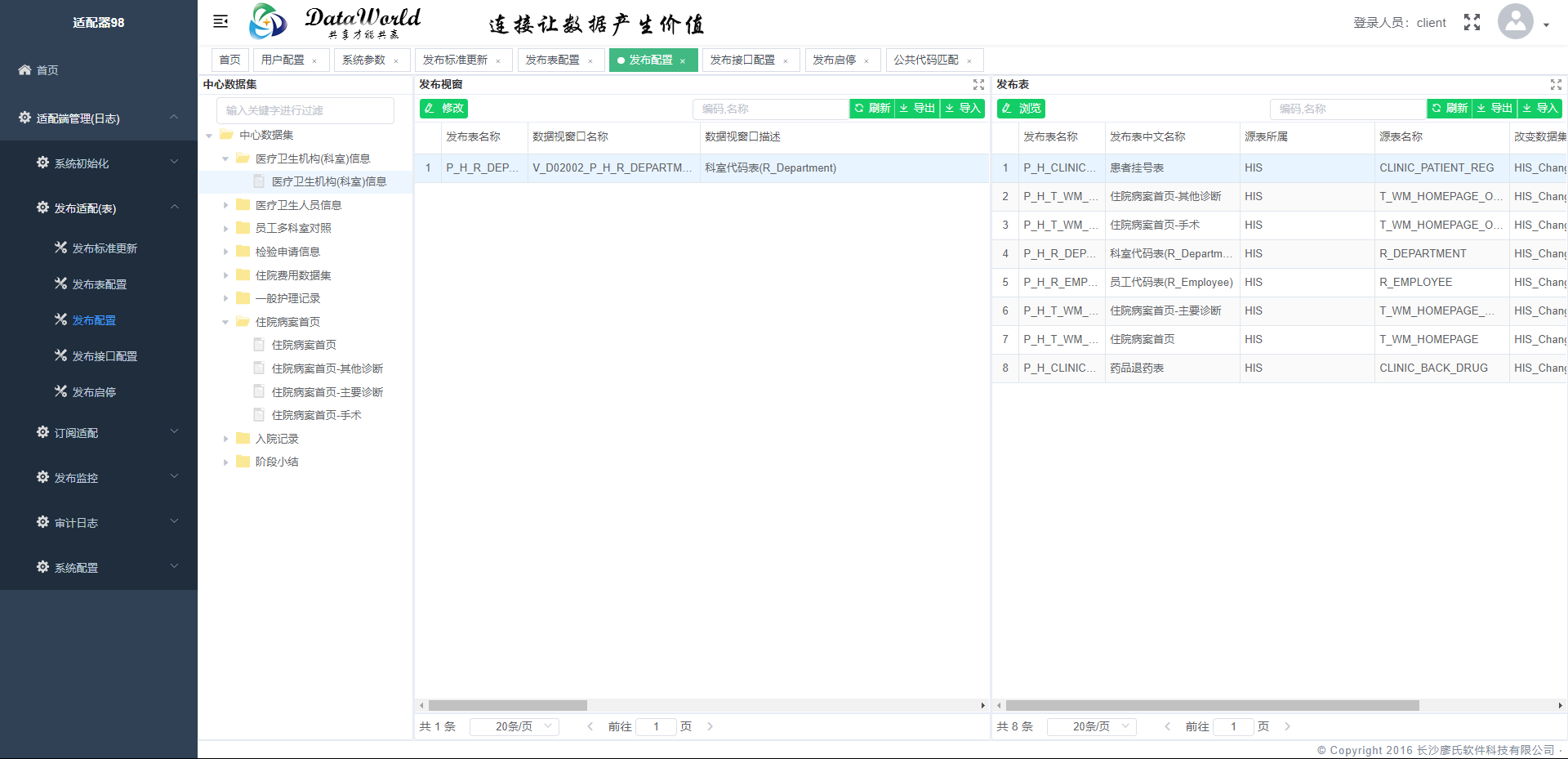Click 刷新 in the 发布视窗 toolbar
1568x759 pixels.
point(872,108)
